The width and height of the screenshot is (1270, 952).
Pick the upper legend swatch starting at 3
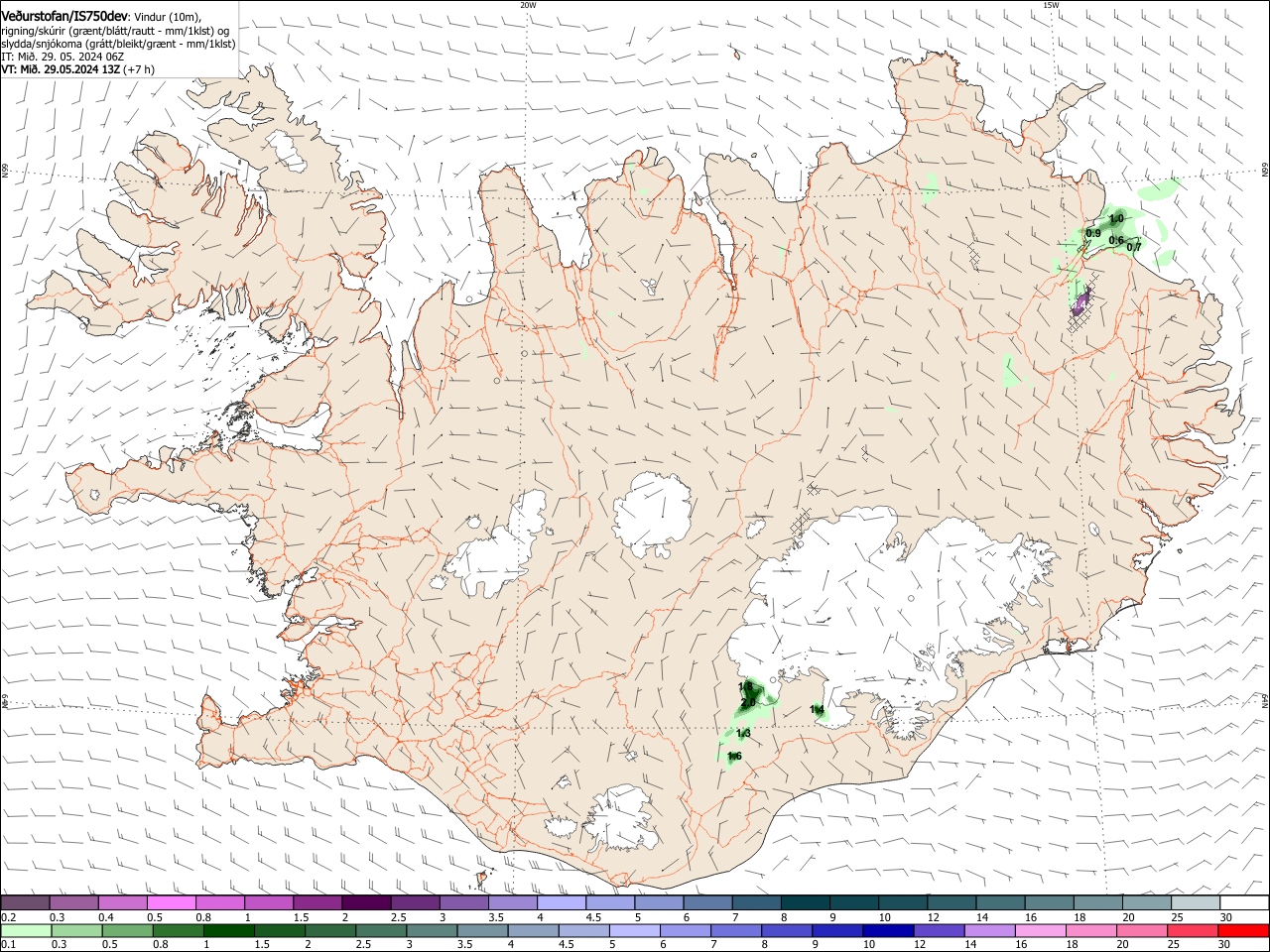(x=463, y=902)
